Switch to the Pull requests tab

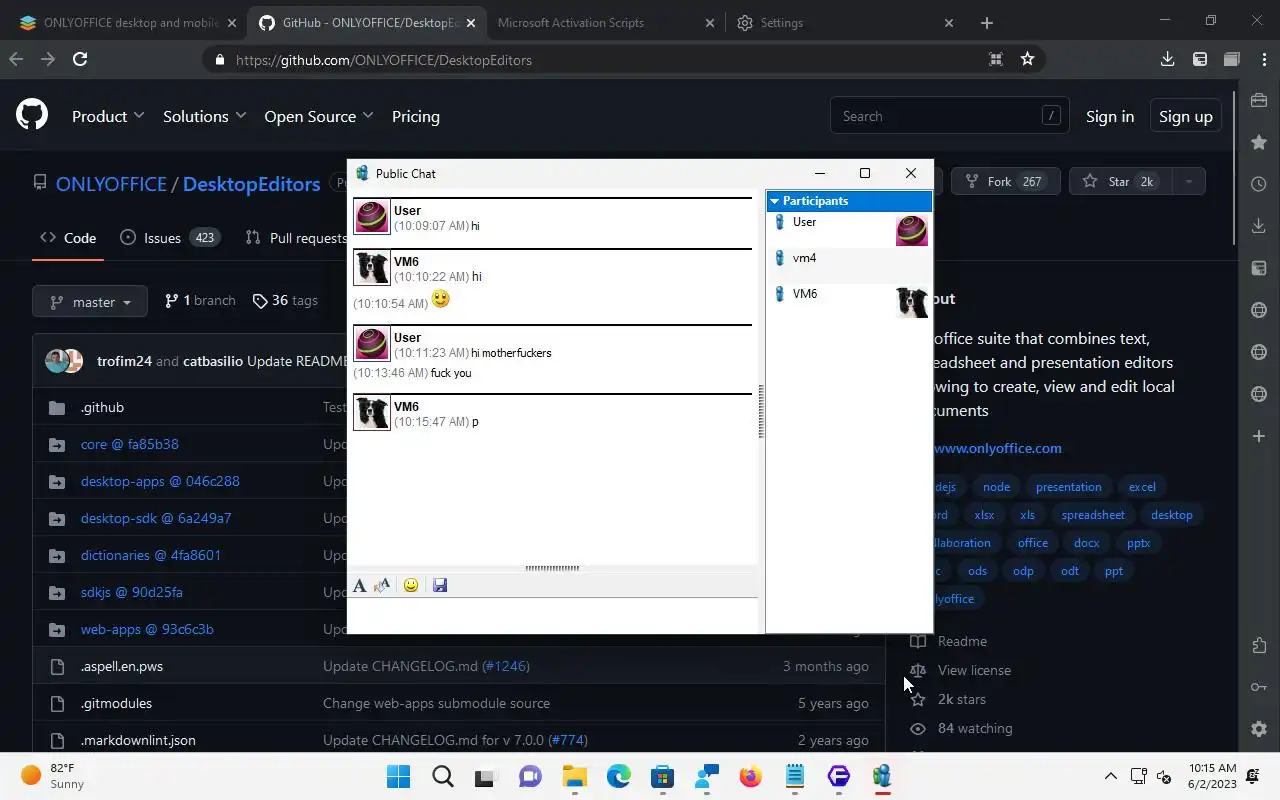tap(296, 238)
